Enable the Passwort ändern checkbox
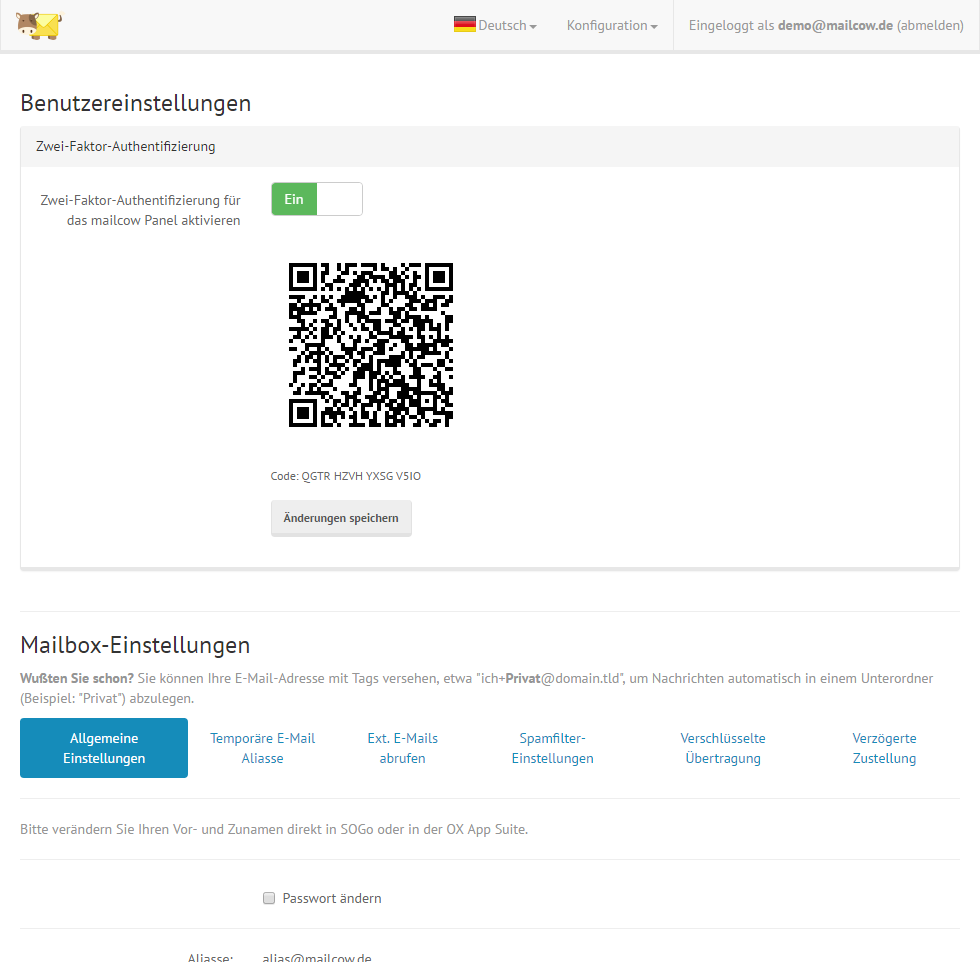The image size is (980, 962). pyautogui.click(x=268, y=898)
